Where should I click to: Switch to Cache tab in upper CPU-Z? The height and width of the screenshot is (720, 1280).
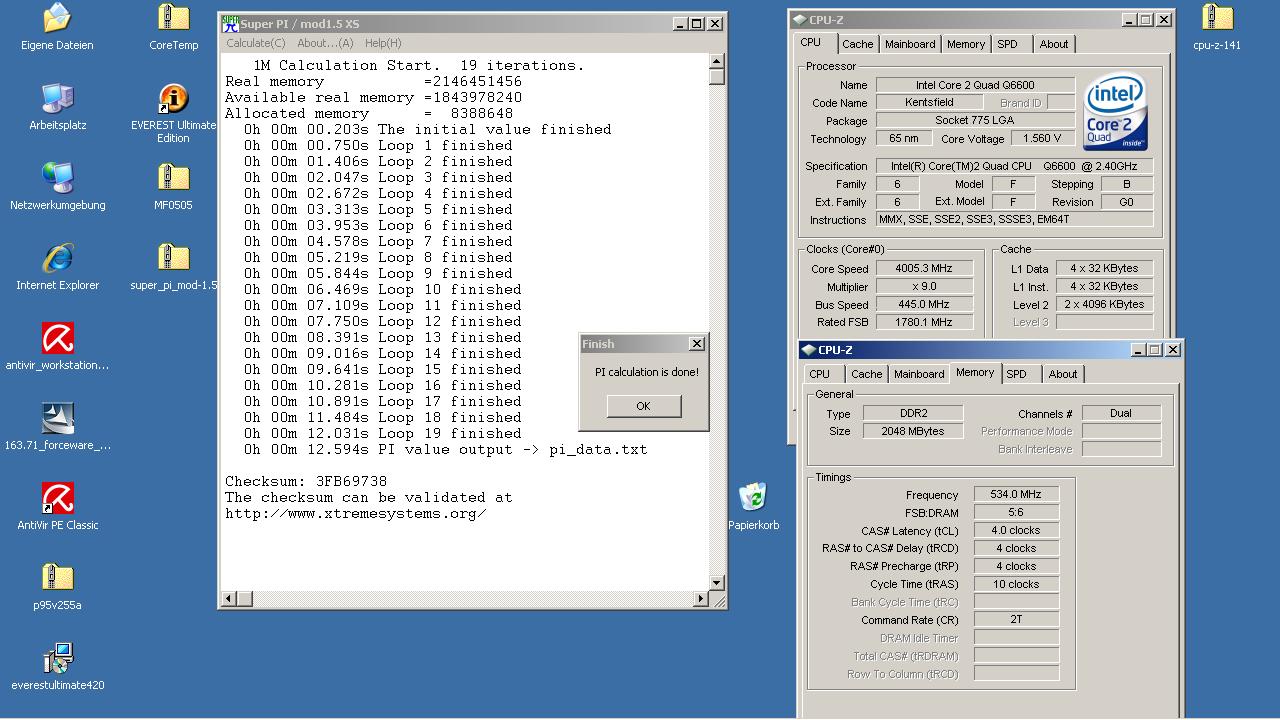[x=857, y=44]
